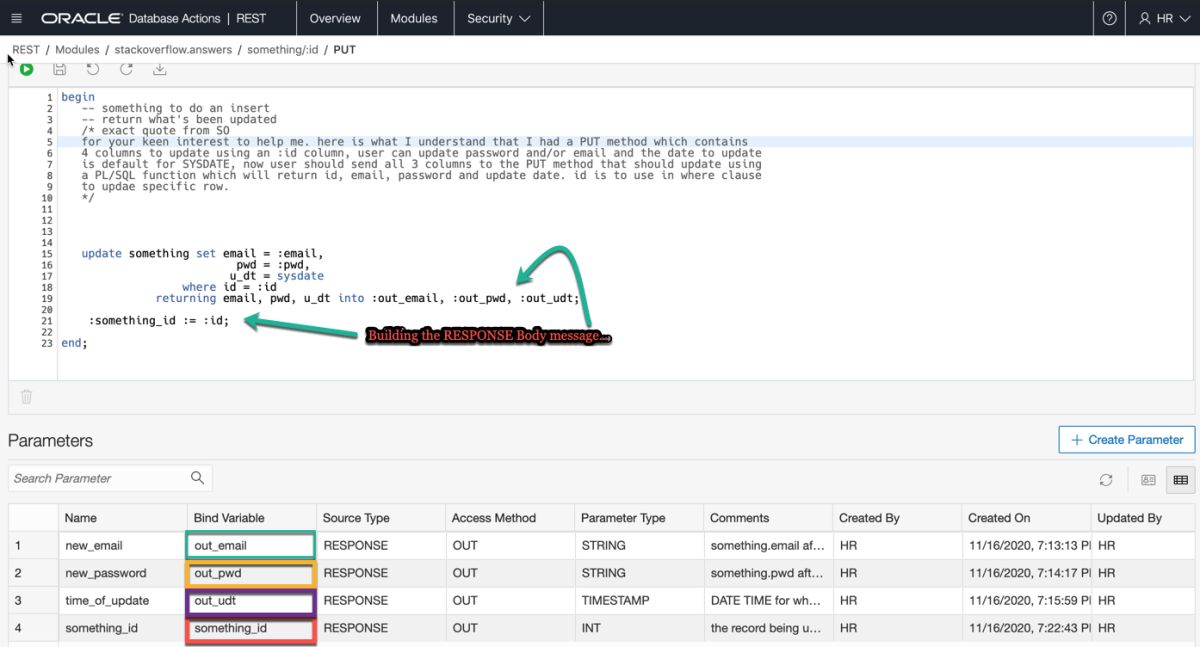This screenshot has width=1200, height=647.
Task: Select row number 1 in parameters table
Action: [33, 546]
